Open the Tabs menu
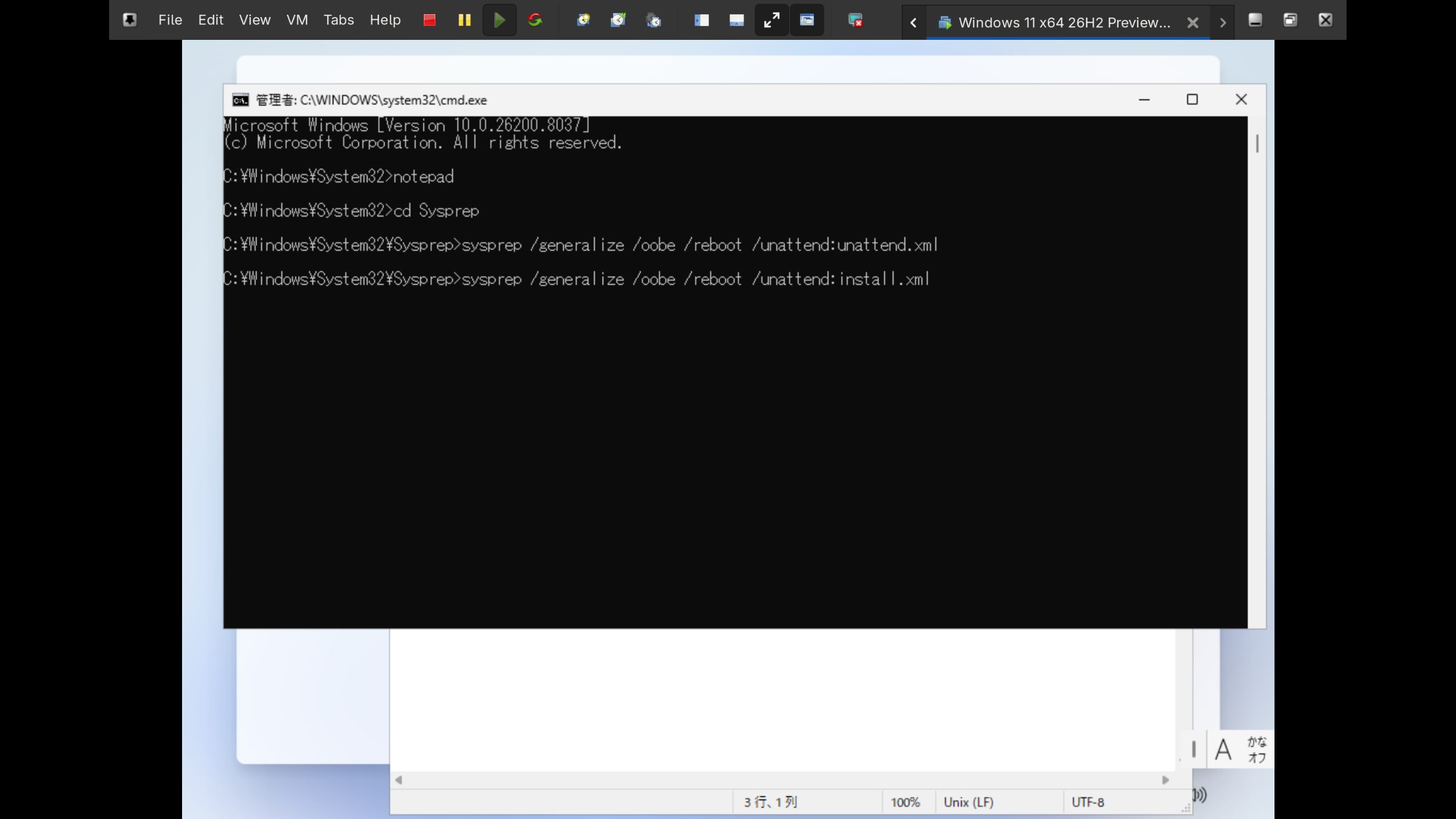The image size is (1456, 819). [339, 20]
